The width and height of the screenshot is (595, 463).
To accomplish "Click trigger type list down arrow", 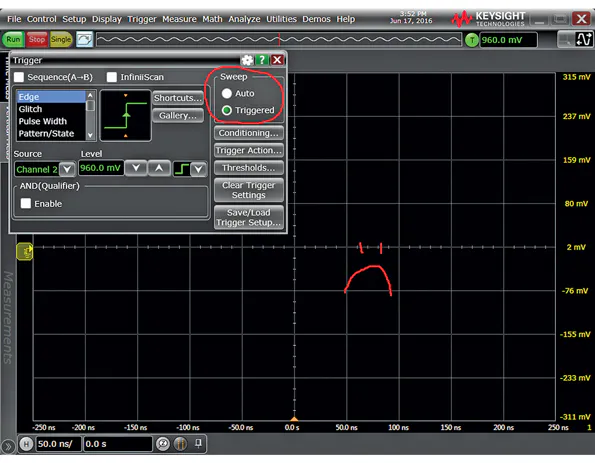I will click(x=90, y=135).
